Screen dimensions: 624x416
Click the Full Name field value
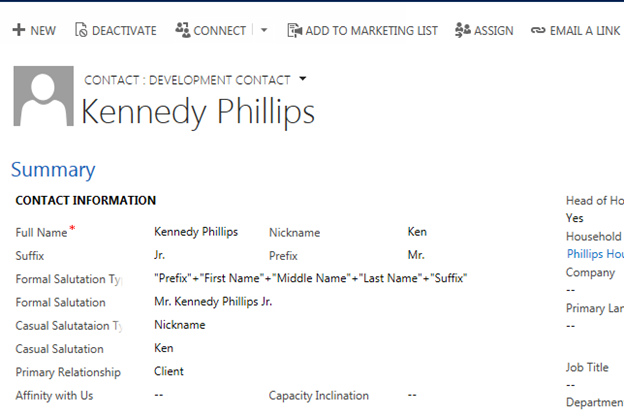coord(196,232)
